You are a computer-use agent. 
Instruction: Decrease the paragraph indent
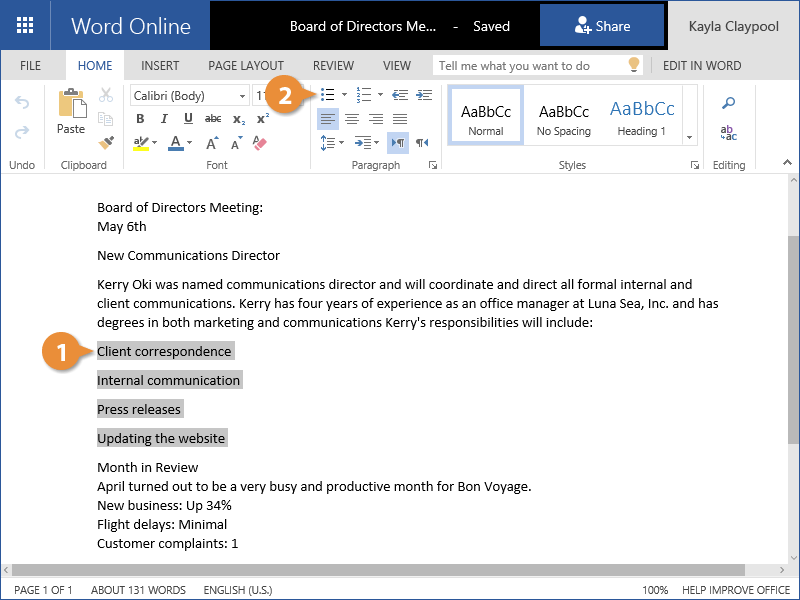click(x=400, y=95)
